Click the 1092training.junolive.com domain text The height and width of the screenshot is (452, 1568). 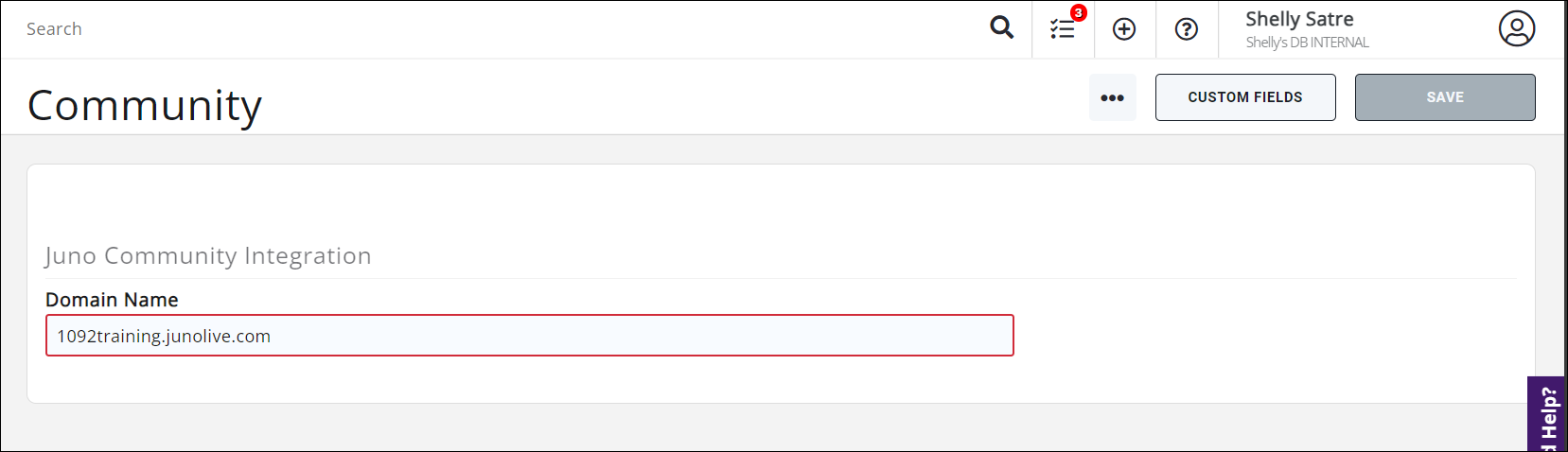[164, 336]
